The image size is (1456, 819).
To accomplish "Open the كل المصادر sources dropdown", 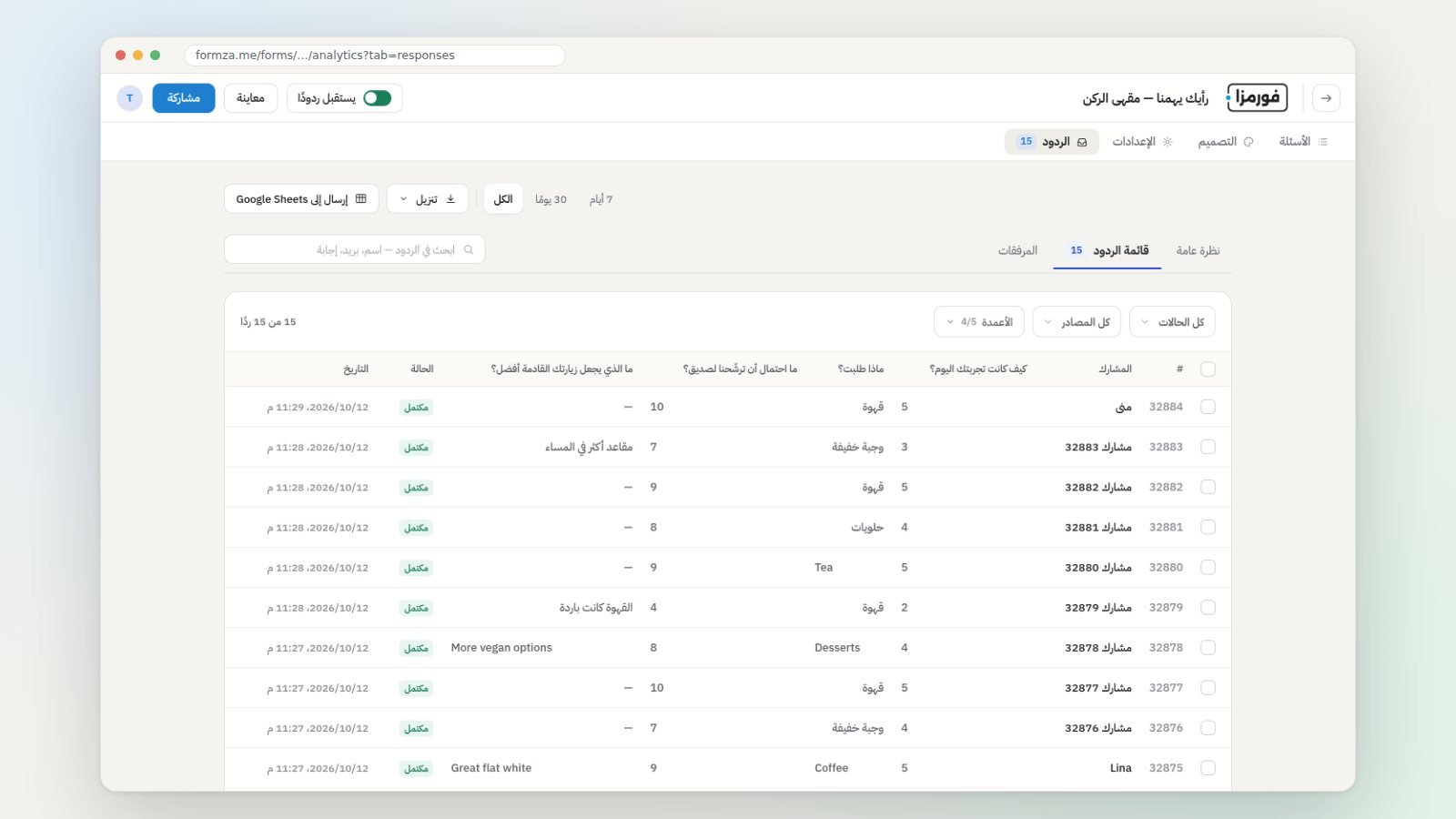I will point(1077,322).
